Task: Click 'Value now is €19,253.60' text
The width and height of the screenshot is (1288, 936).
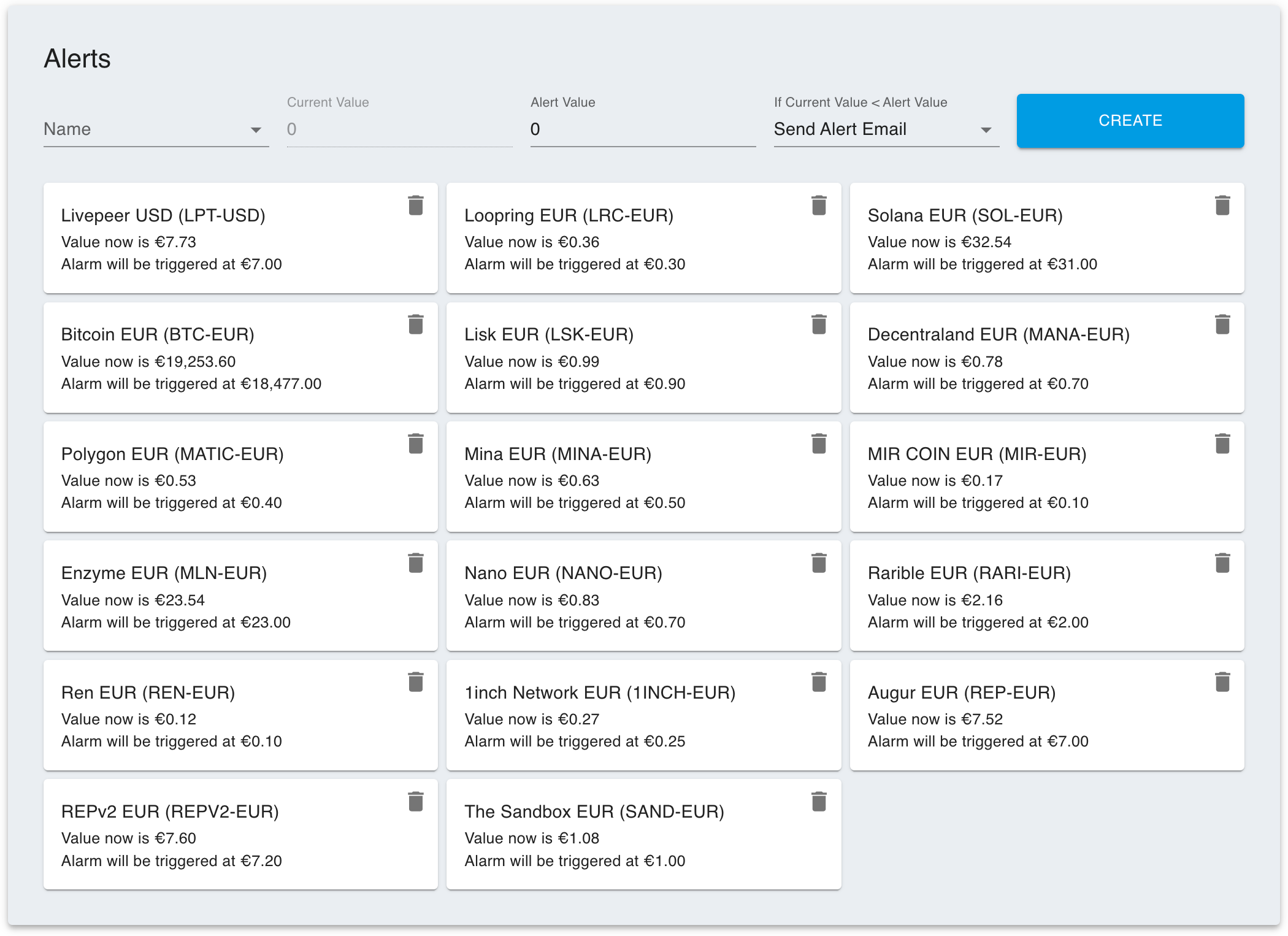Action: (148, 362)
